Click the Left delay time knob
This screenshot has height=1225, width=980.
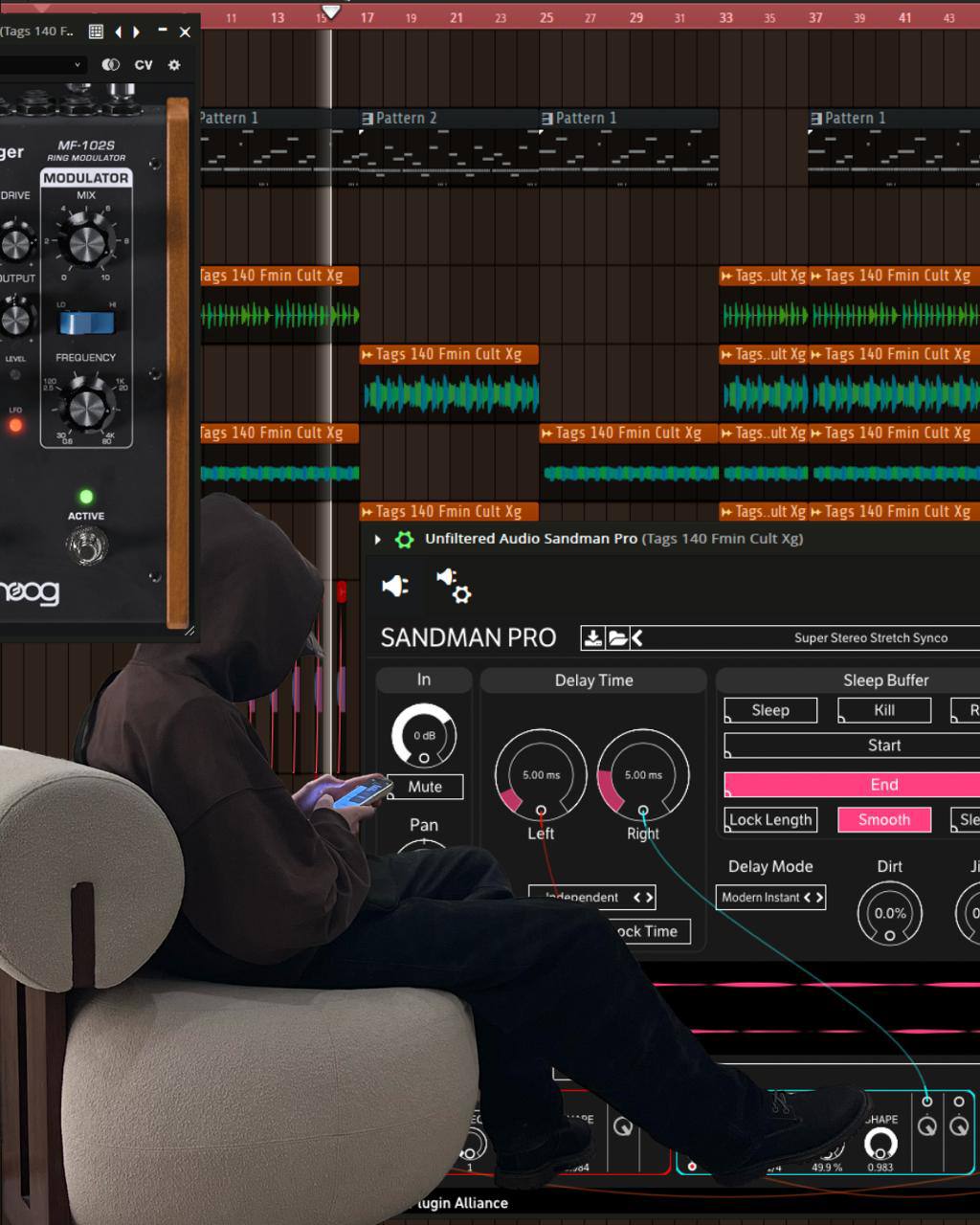pos(541,774)
